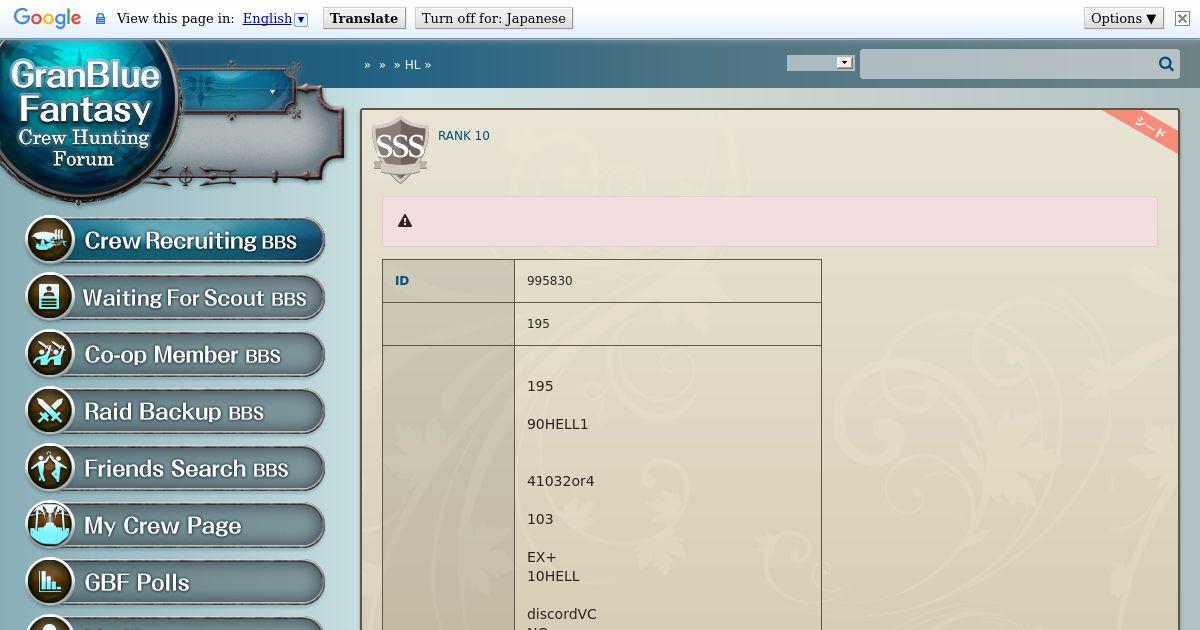Open the Options dropdown in translate bar
Image resolution: width=1200 pixels, height=630 pixels.
tap(1124, 18)
